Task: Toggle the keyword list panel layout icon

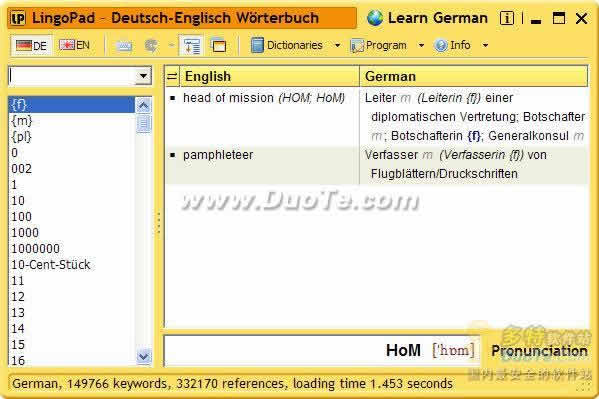Action: click(191, 46)
